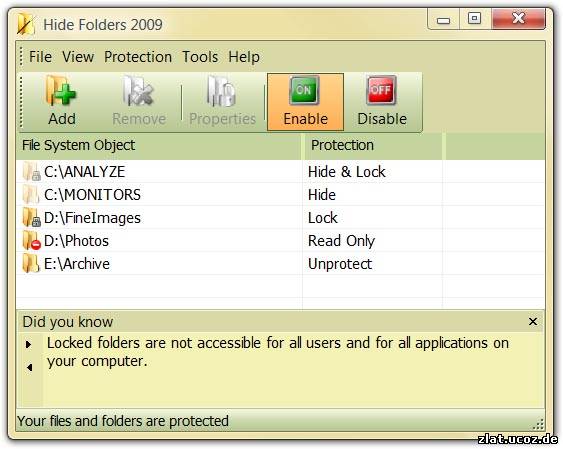The image size is (563, 449).
Task: Open the Tools menu
Action: pyautogui.click(x=200, y=57)
